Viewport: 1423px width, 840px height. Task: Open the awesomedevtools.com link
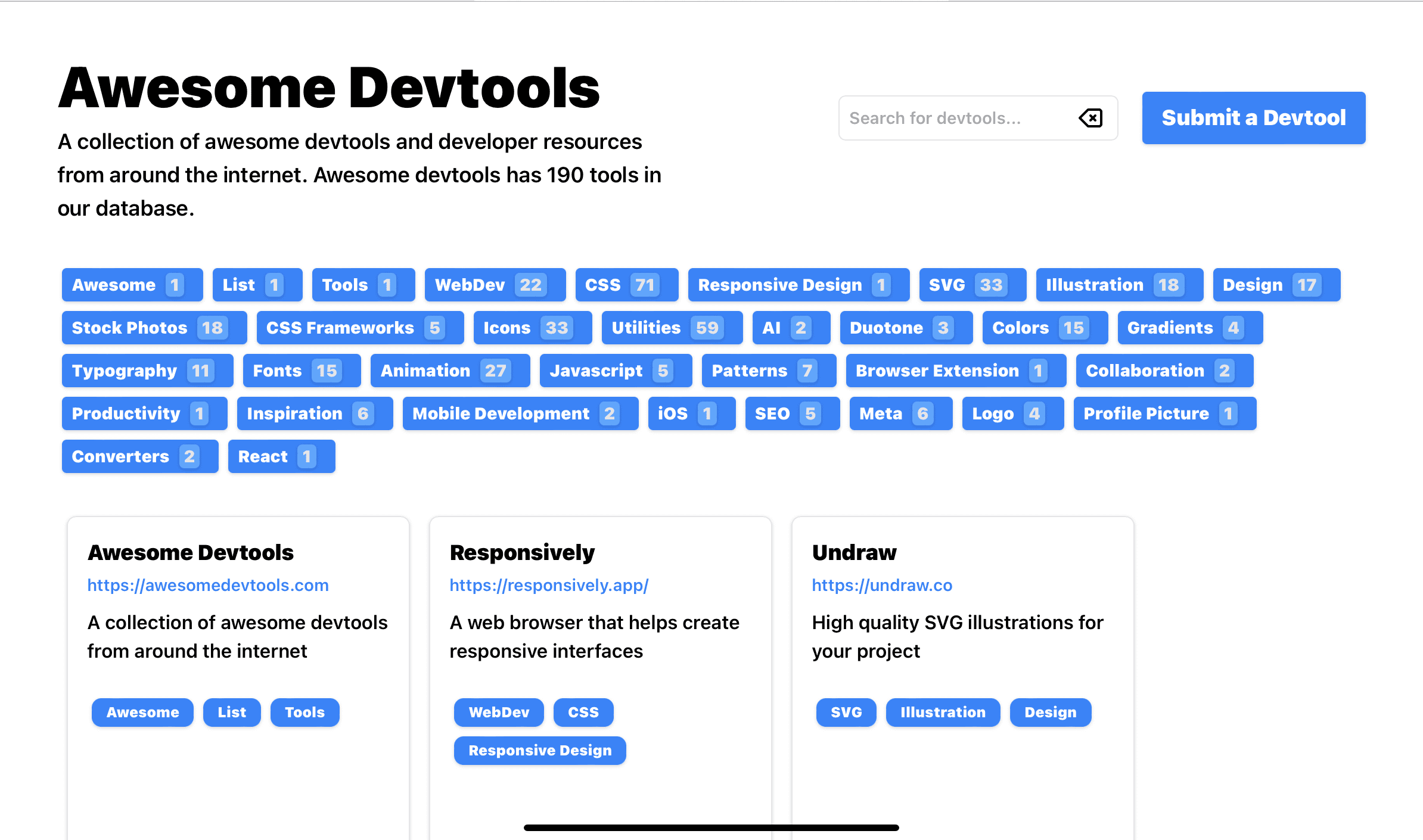pos(208,585)
